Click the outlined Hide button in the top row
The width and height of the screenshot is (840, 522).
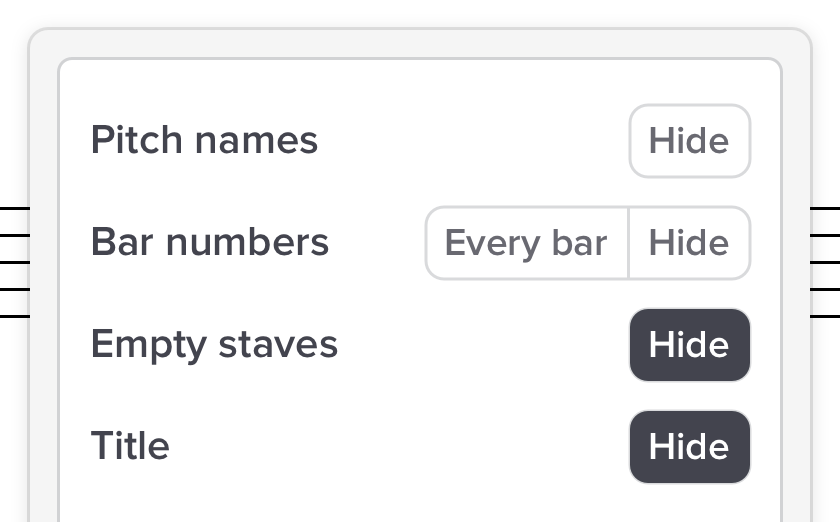pyautogui.click(x=689, y=141)
